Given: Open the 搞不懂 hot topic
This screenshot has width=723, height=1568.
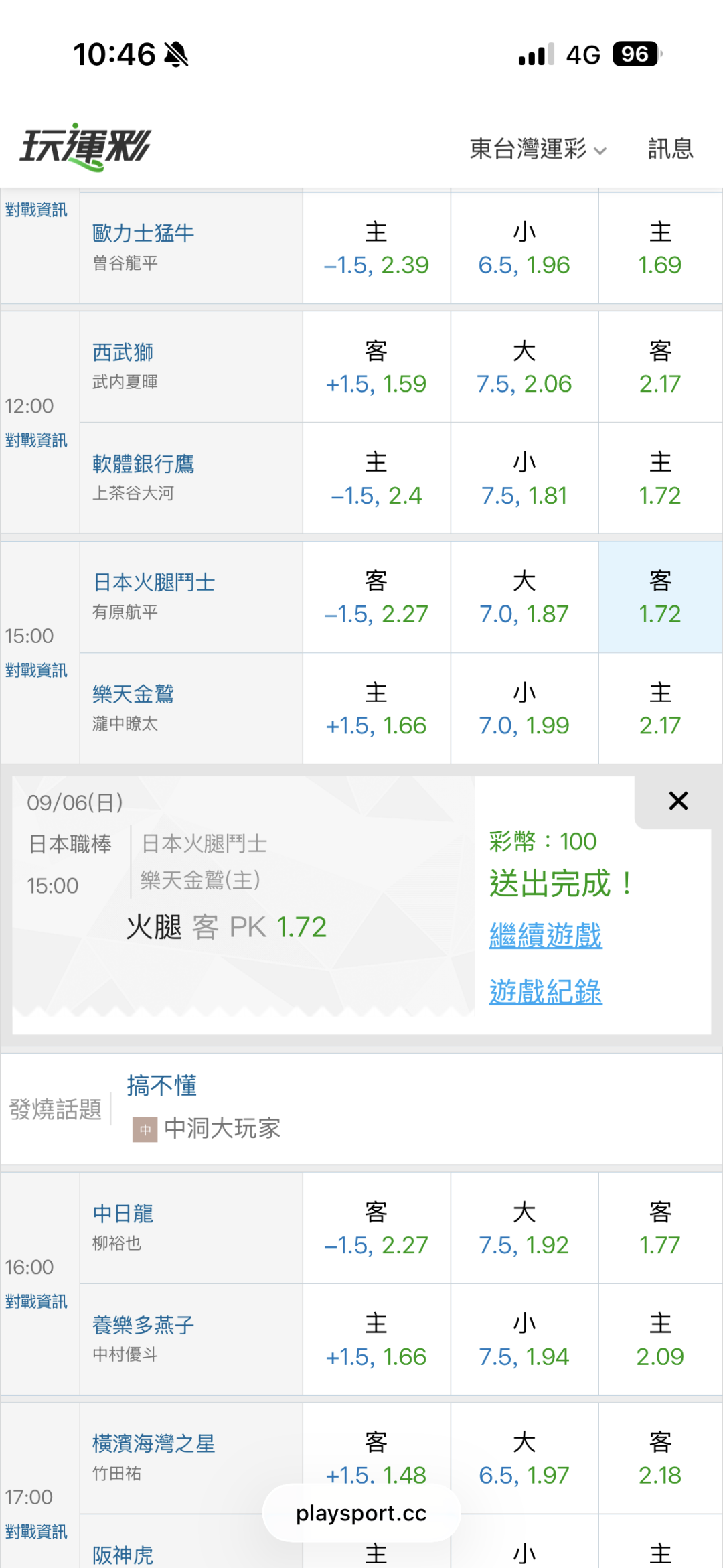Looking at the screenshot, I should click(x=162, y=1086).
